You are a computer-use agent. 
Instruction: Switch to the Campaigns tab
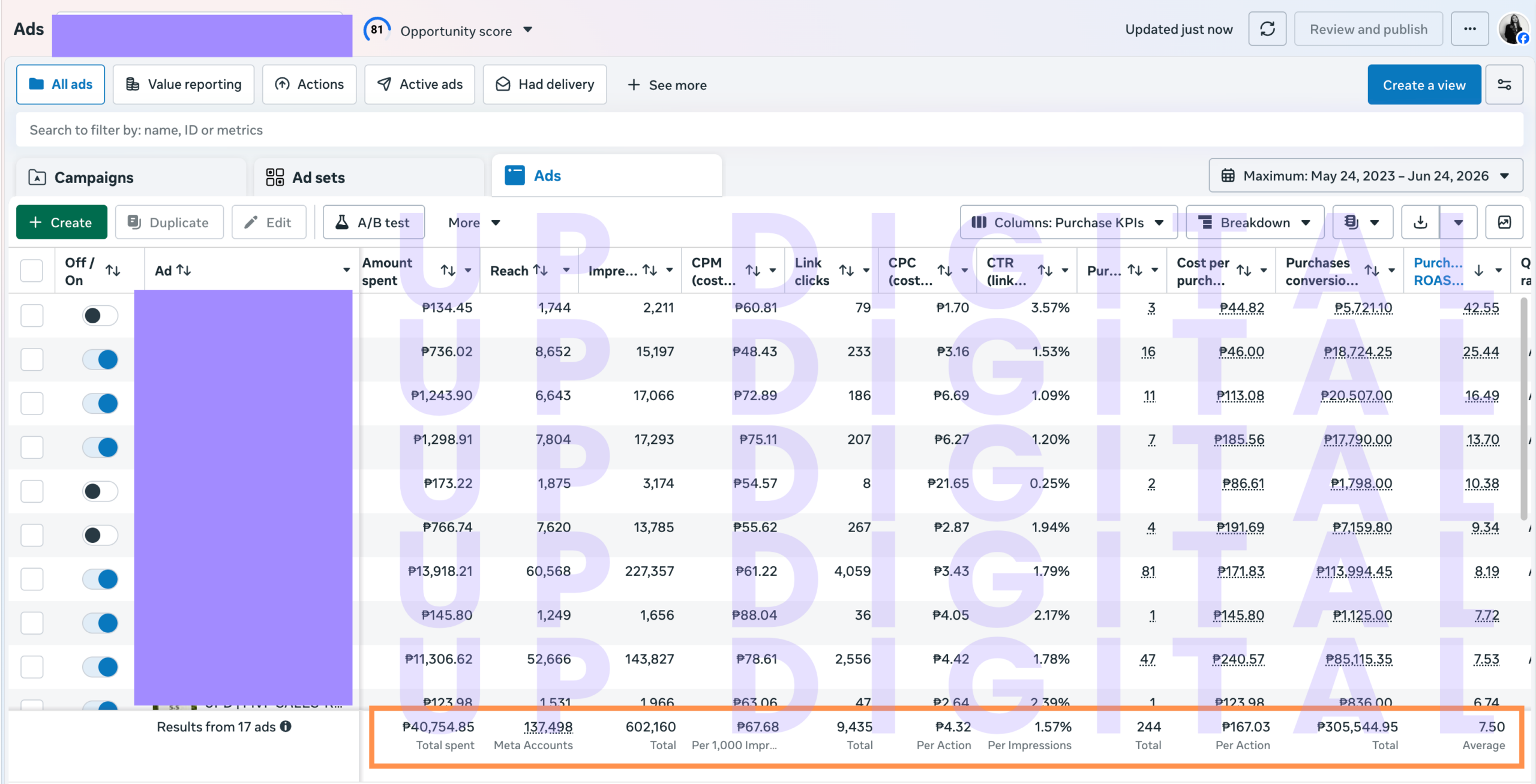pyautogui.click(x=130, y=178)
